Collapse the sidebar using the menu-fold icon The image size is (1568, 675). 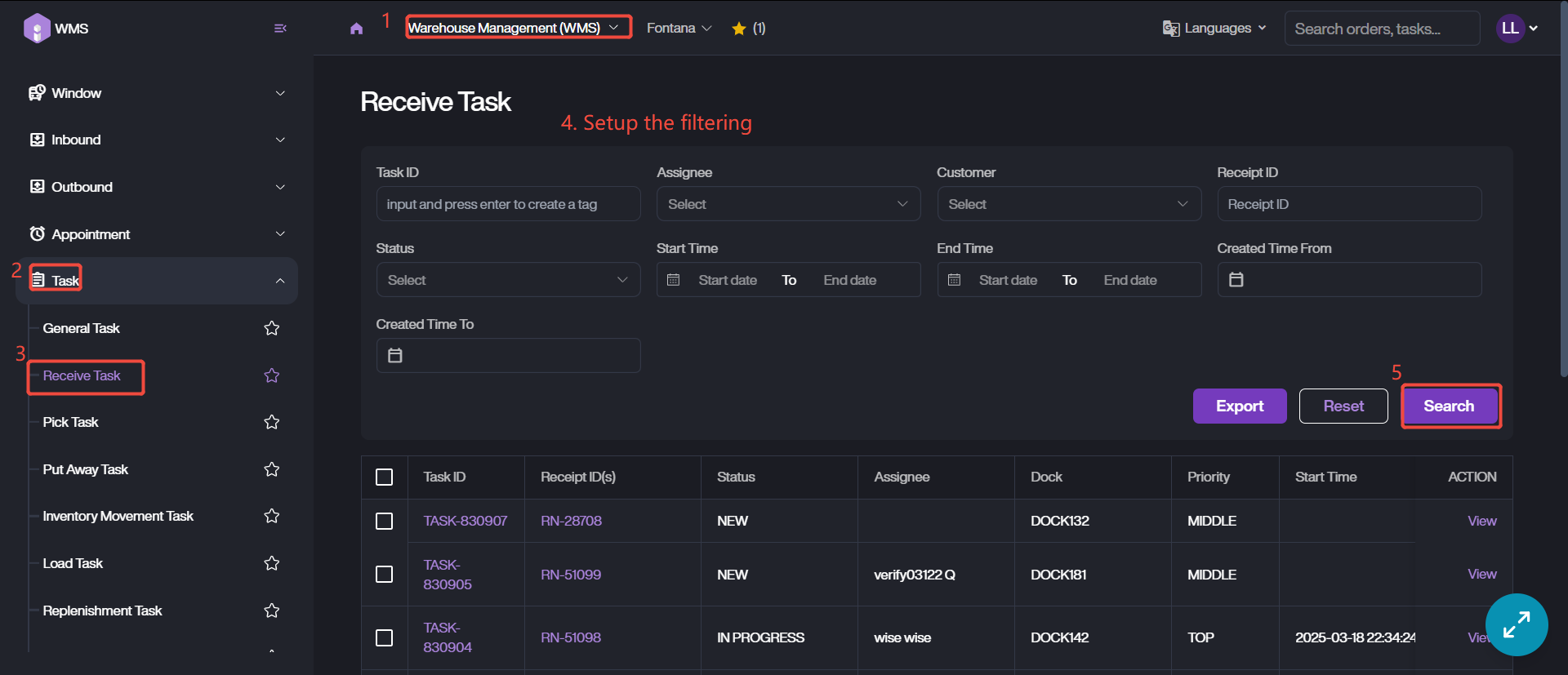pos(280,29)
